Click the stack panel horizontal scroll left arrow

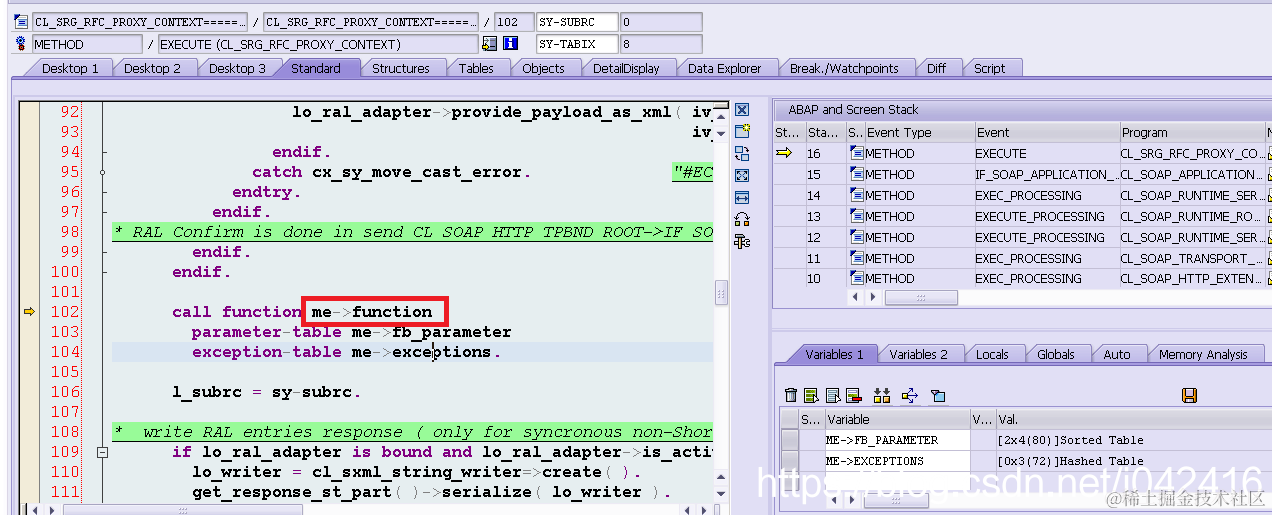[x=855, y=298]
